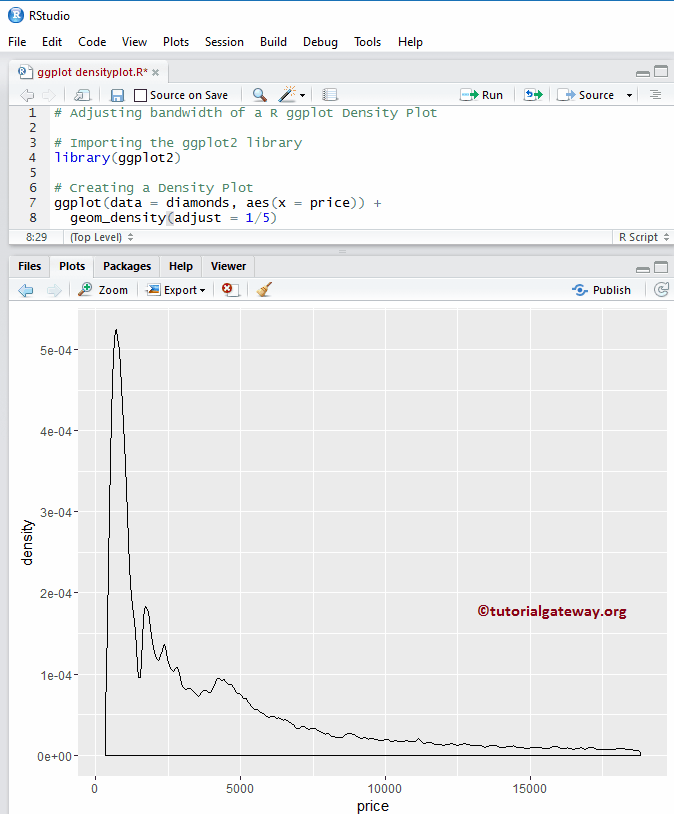The image size is (674, 814).
Task: Open the (Top Level) scope selector
Action: pyautogui.click(x=102, y=237)
